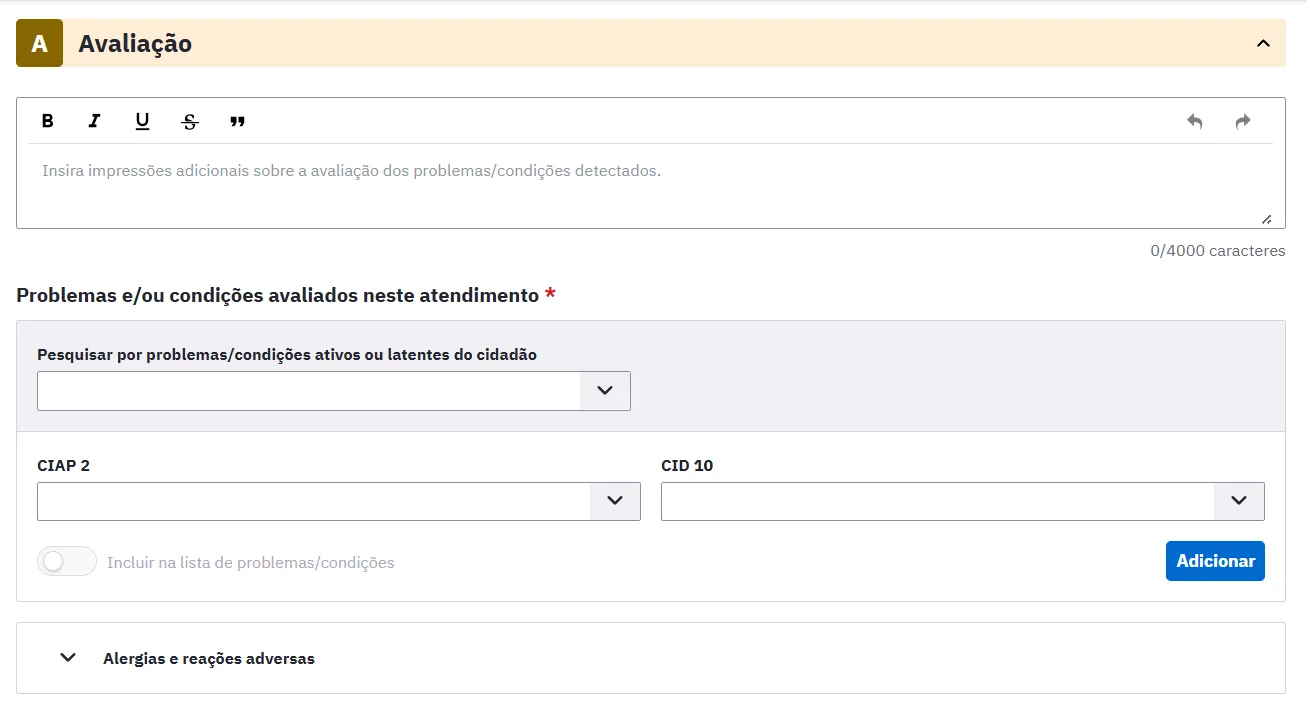
Task: Open the CID 10 dropdown arrow
Action: (1239, 501)
